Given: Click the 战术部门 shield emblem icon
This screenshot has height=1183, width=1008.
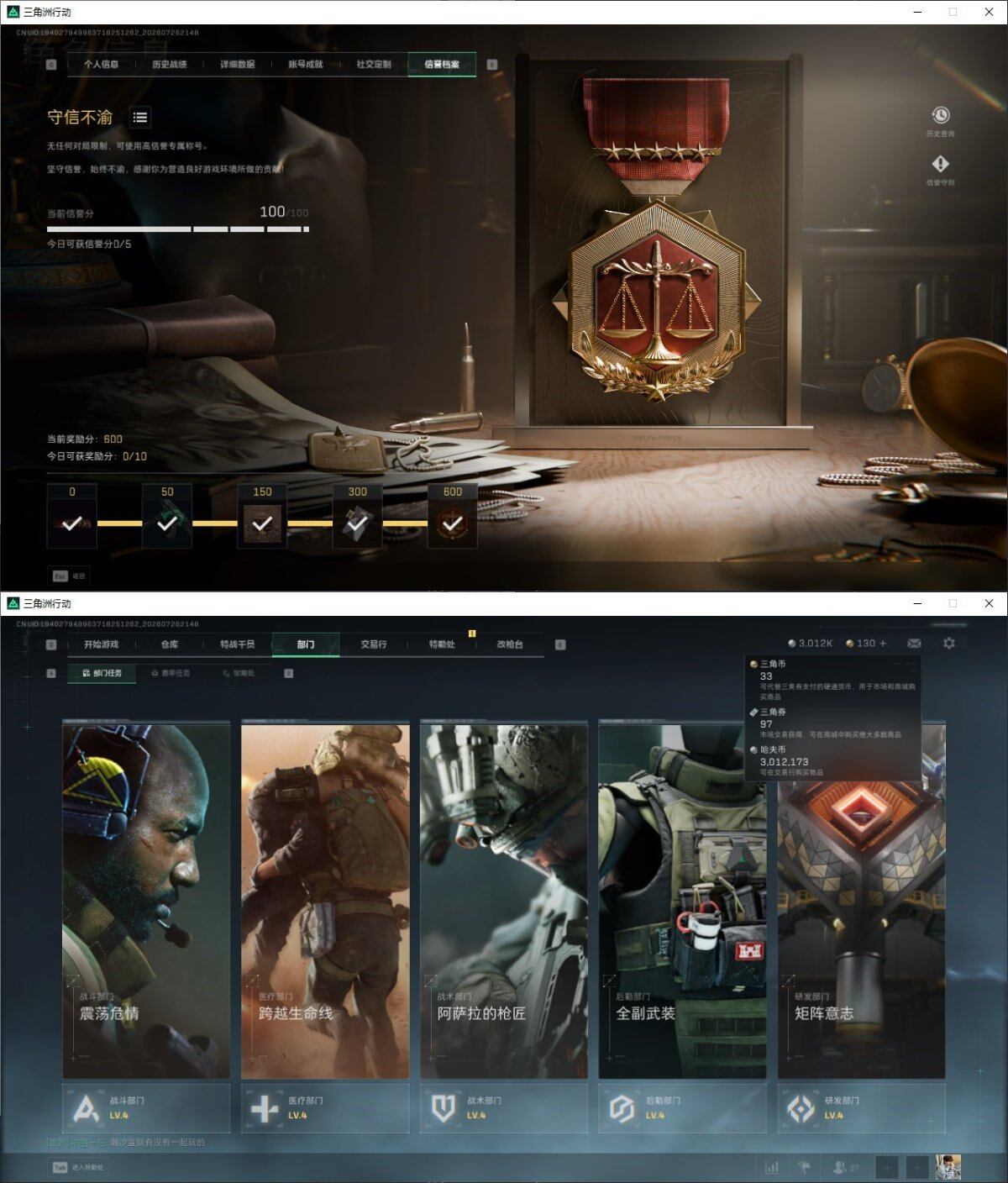Looking at the screenshot, I should pyautogui.click(x=444, y=1108).
